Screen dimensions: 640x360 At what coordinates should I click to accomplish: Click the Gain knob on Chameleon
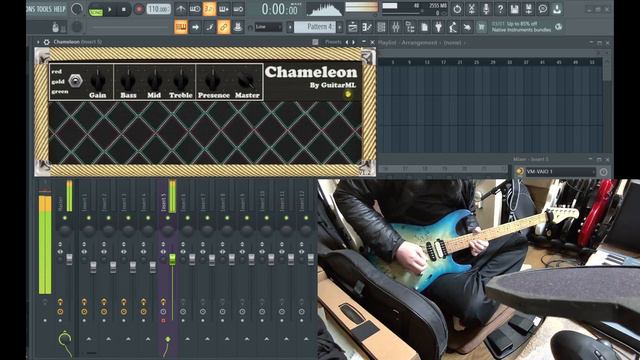[98, 80]
